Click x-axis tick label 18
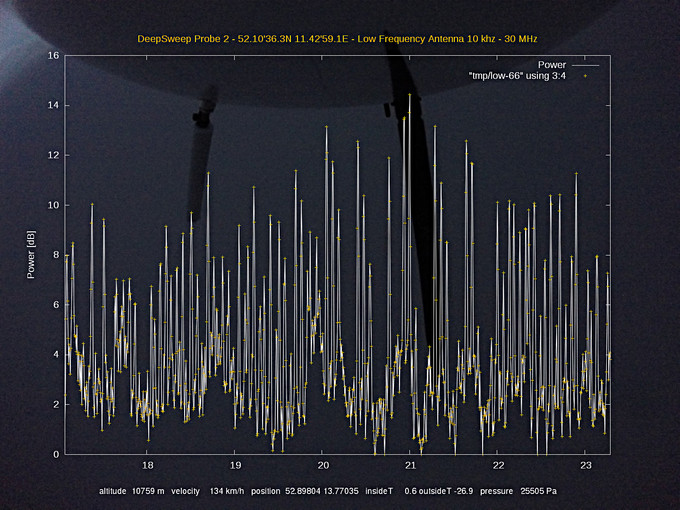 coord(148,466)
